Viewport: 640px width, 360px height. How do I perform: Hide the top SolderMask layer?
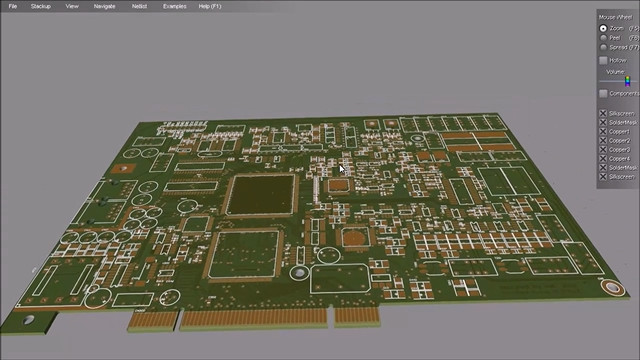click(603, 122)
